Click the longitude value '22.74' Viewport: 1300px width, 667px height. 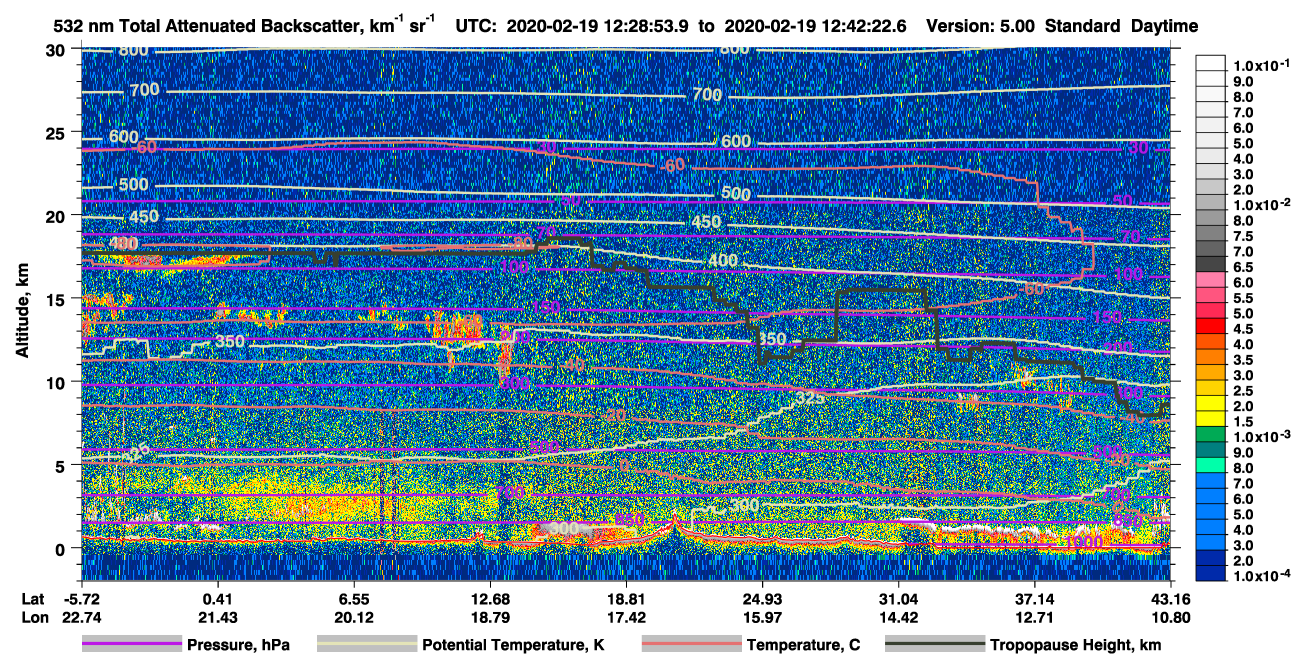pos(81,617)
